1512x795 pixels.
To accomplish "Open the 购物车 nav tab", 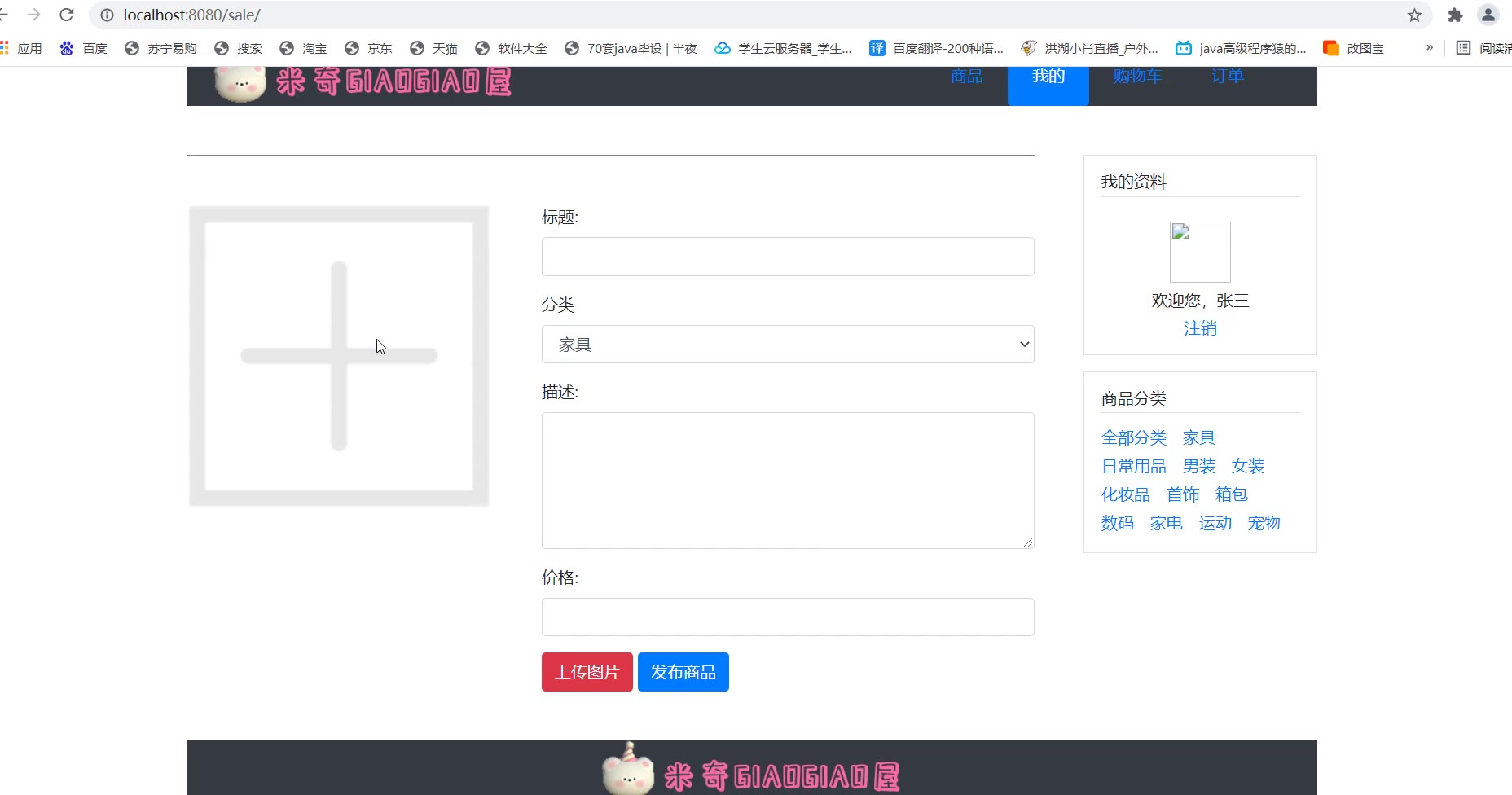I will point(1138,77).
